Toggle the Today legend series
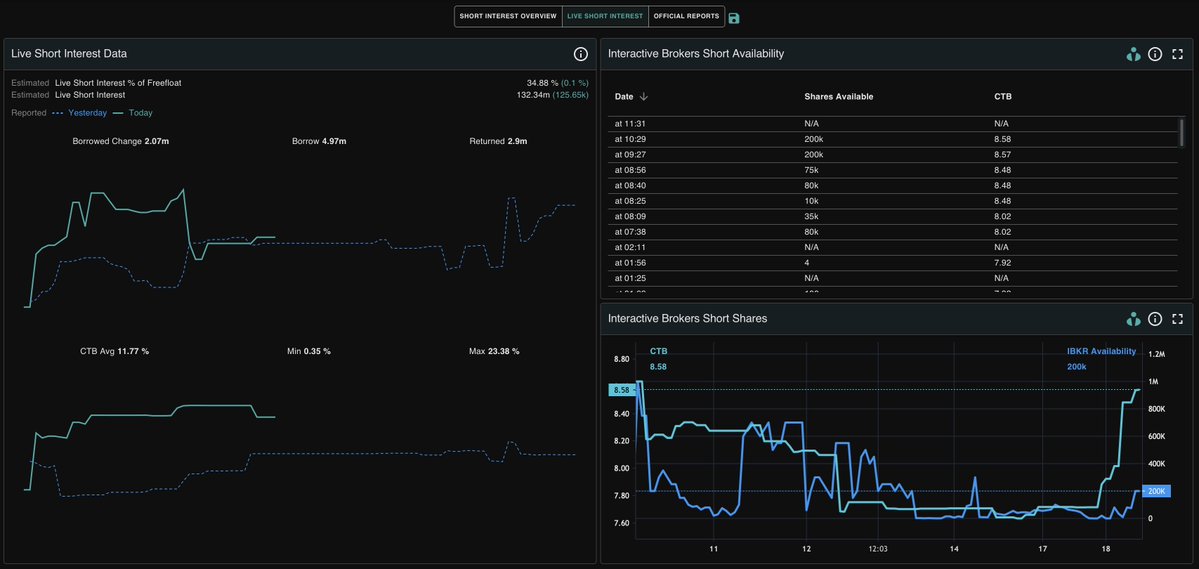1199x569 pixels. (x=133, y=112)
